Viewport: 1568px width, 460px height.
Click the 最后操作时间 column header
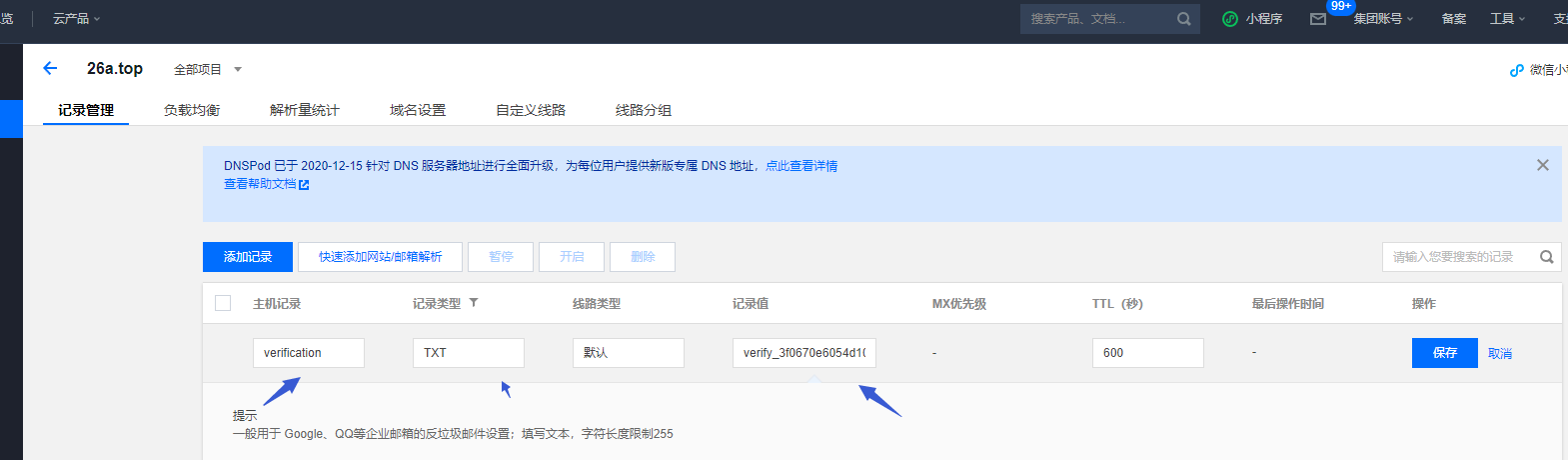click(x=1288, y=304)
